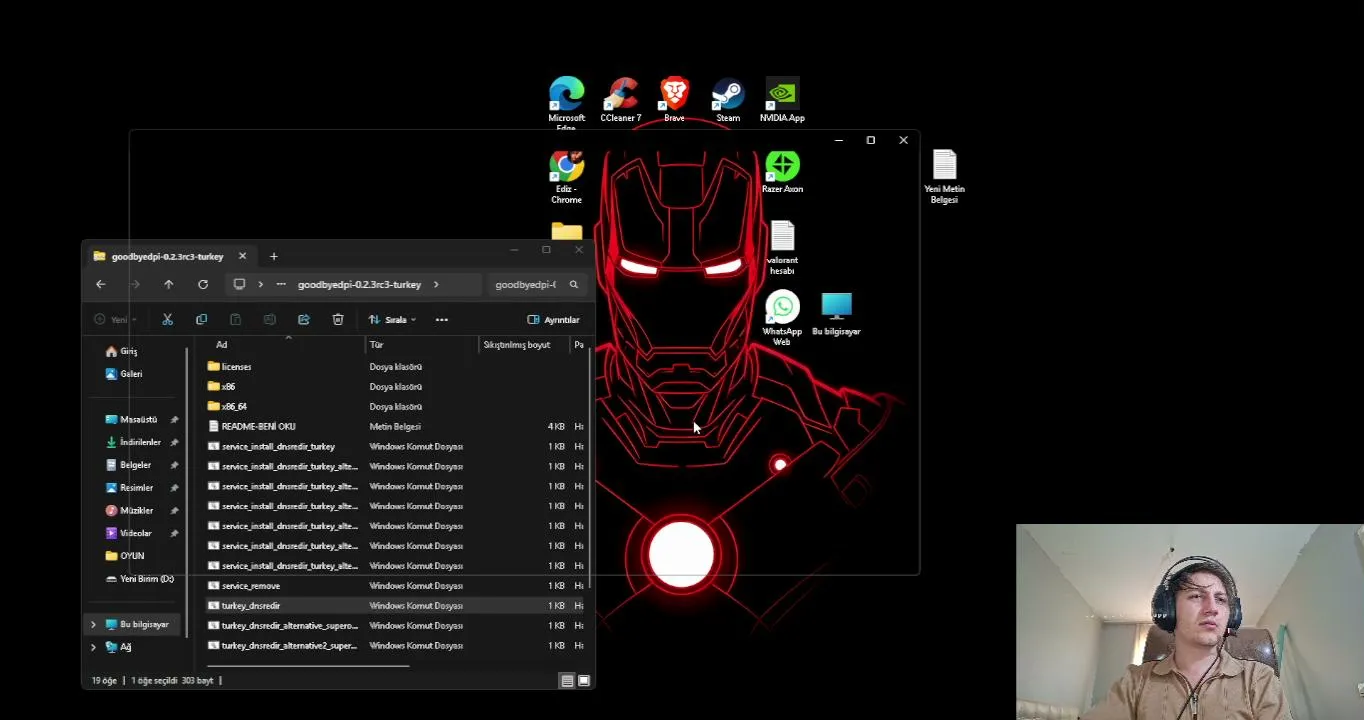Switch to large icons view in status bar
1364x720 pixels.
click(584, 681)
